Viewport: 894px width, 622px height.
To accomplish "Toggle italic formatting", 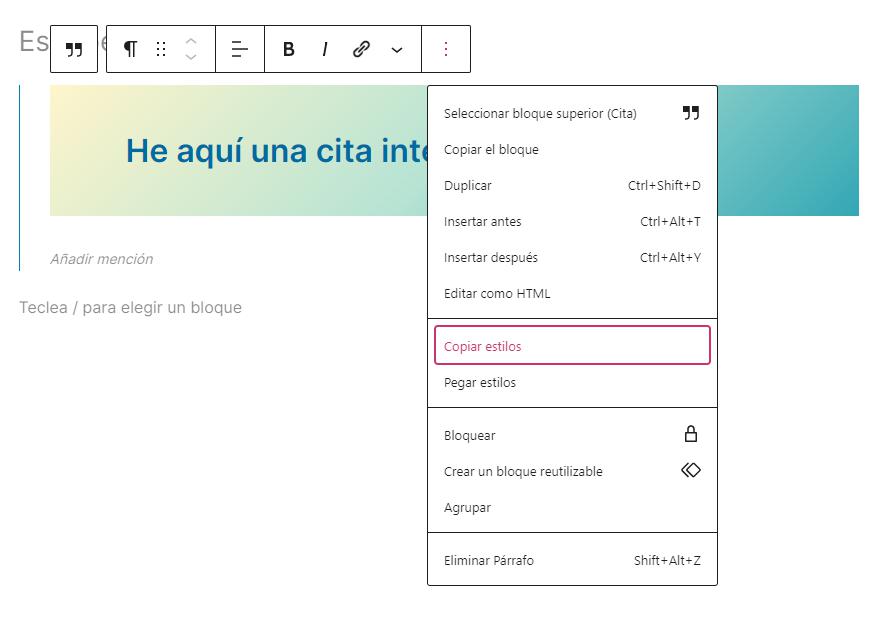I will (x=325, y=49).
